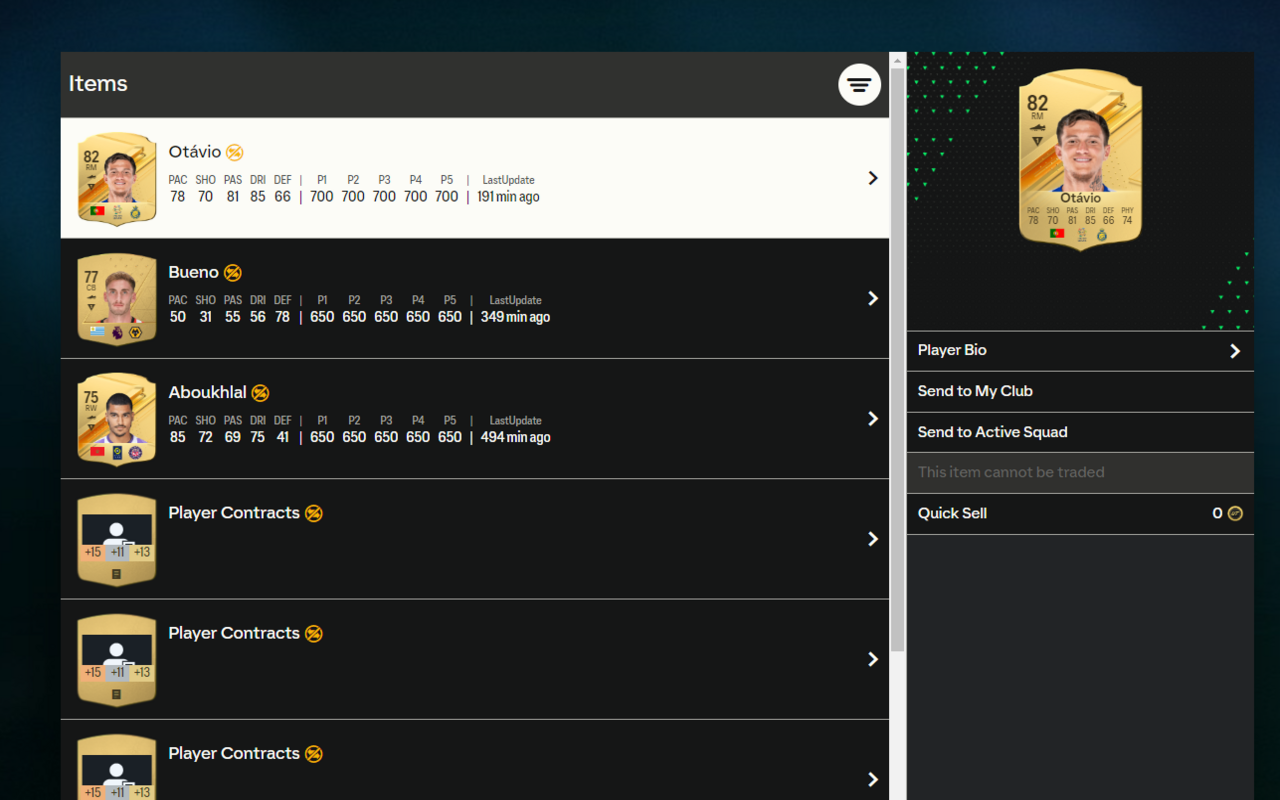Image resolution: width=1280 pixels, height=800 pixels.
Task: Expand Bueno row chevron
Action: [873, 298]
